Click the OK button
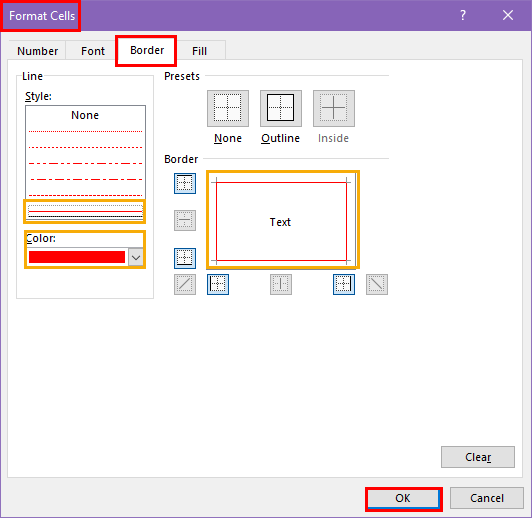Screen dimensions: 532x518 tap(403, 498)
